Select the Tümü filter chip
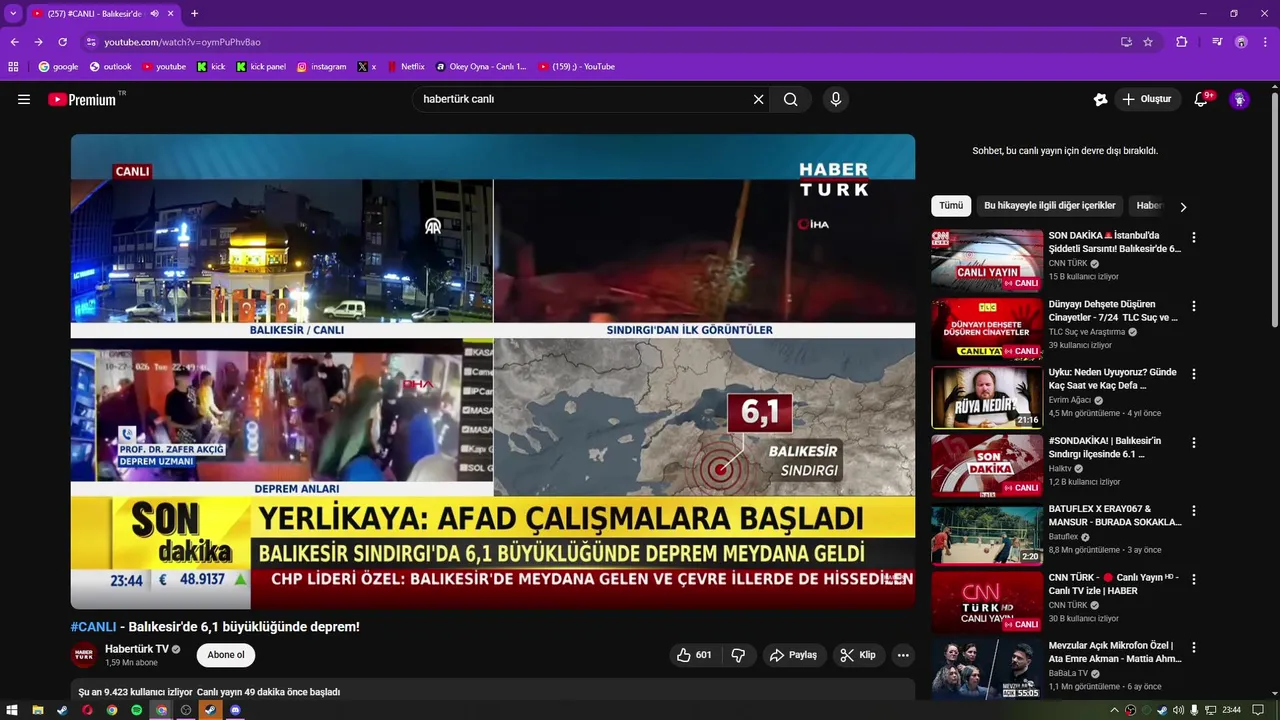1280x720 pixels. (951, 206)
